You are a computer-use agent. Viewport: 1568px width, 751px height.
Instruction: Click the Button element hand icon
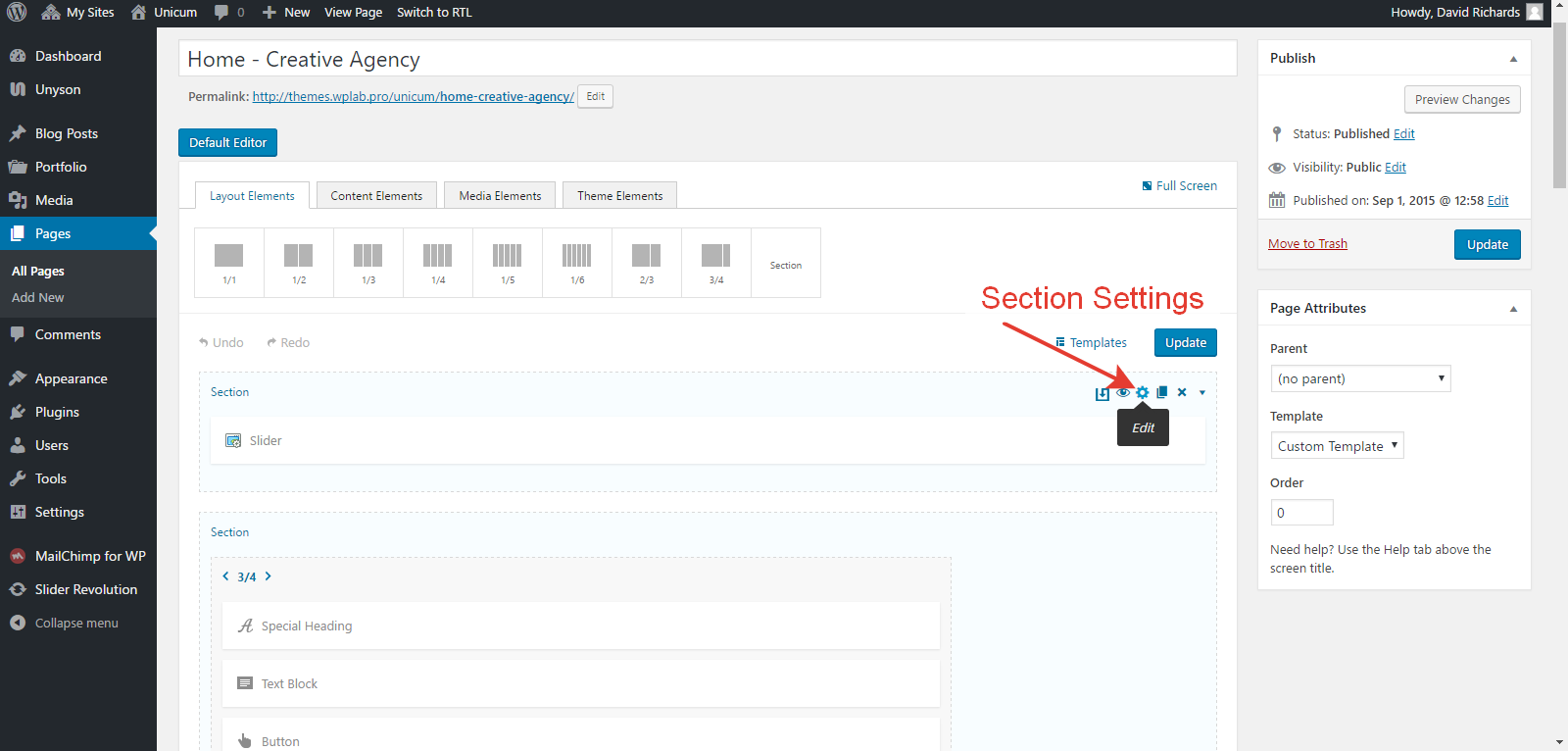point(245,741)
